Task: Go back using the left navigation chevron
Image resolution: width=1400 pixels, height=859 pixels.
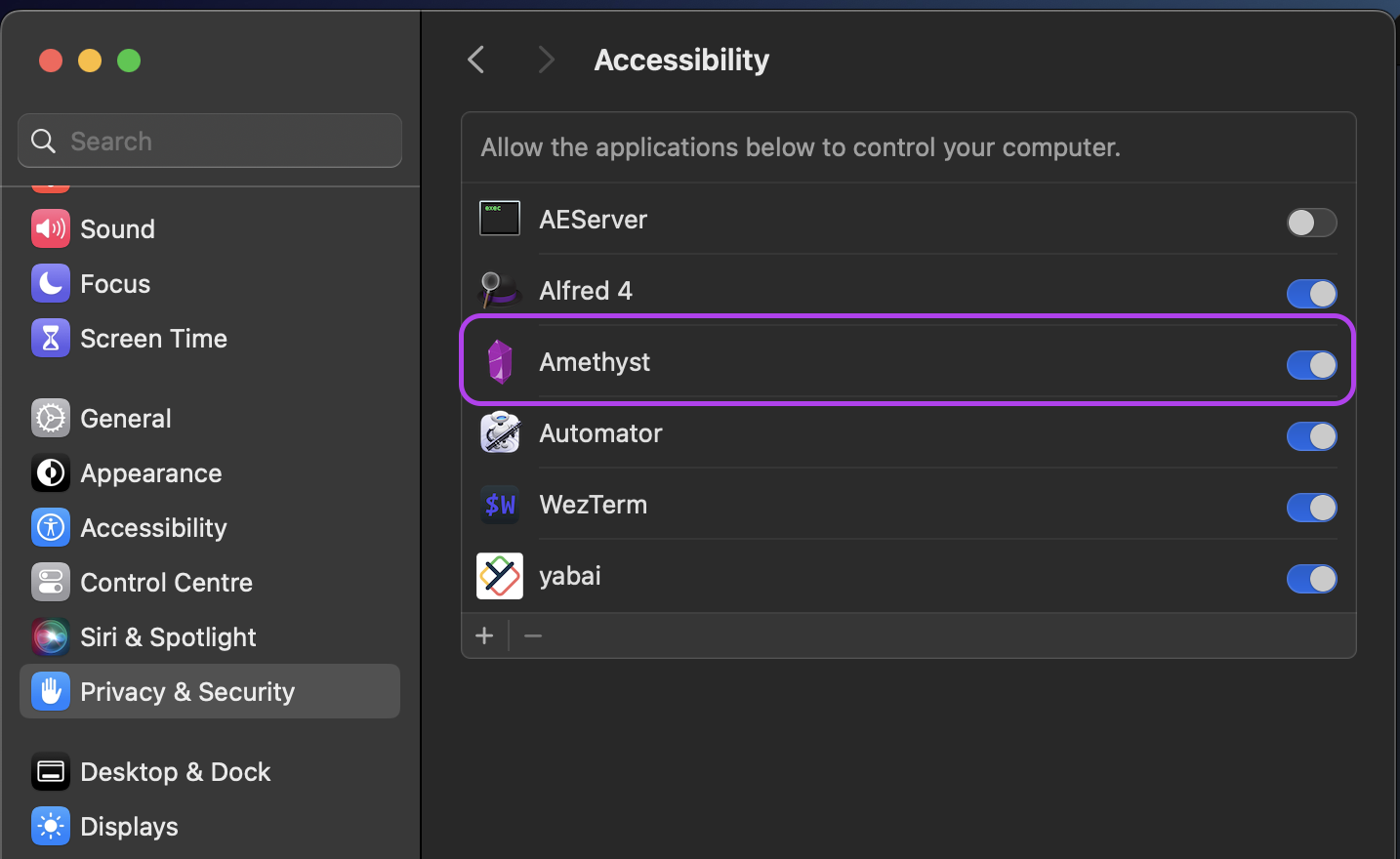Action: click(x=475, y=60)
